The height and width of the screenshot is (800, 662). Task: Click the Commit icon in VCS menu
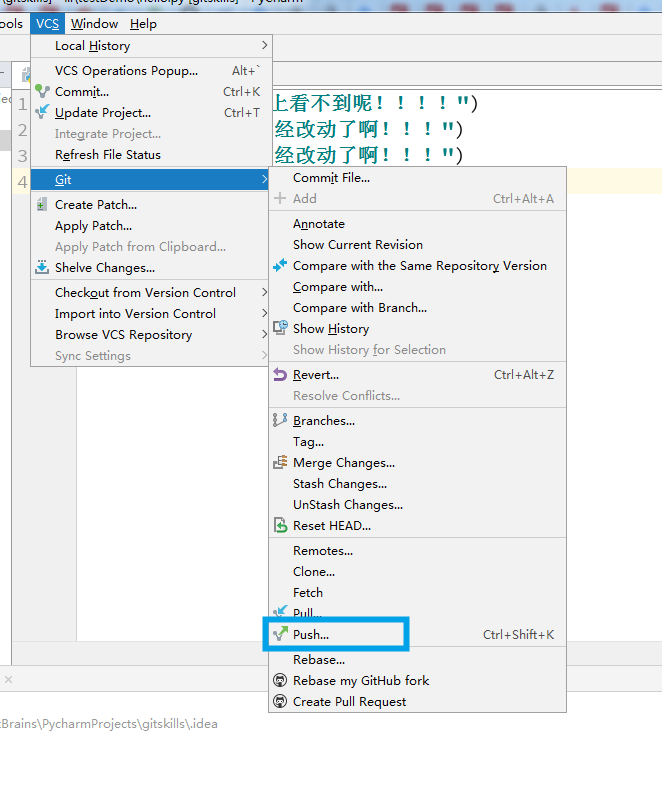coord(42,91)
